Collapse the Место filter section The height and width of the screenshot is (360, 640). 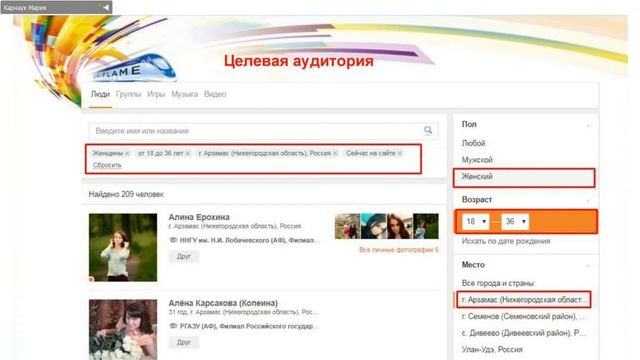coord(588,266)
